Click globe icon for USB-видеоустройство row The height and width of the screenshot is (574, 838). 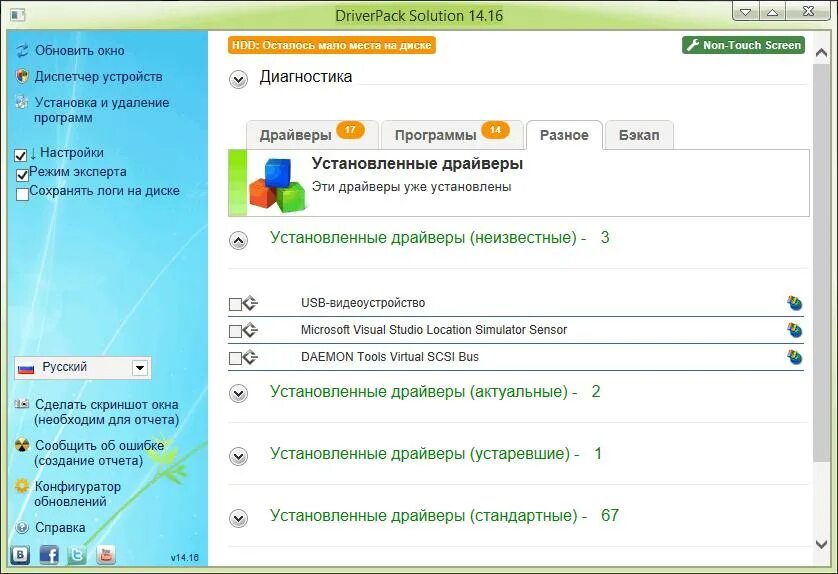click(x=794, y=303)
